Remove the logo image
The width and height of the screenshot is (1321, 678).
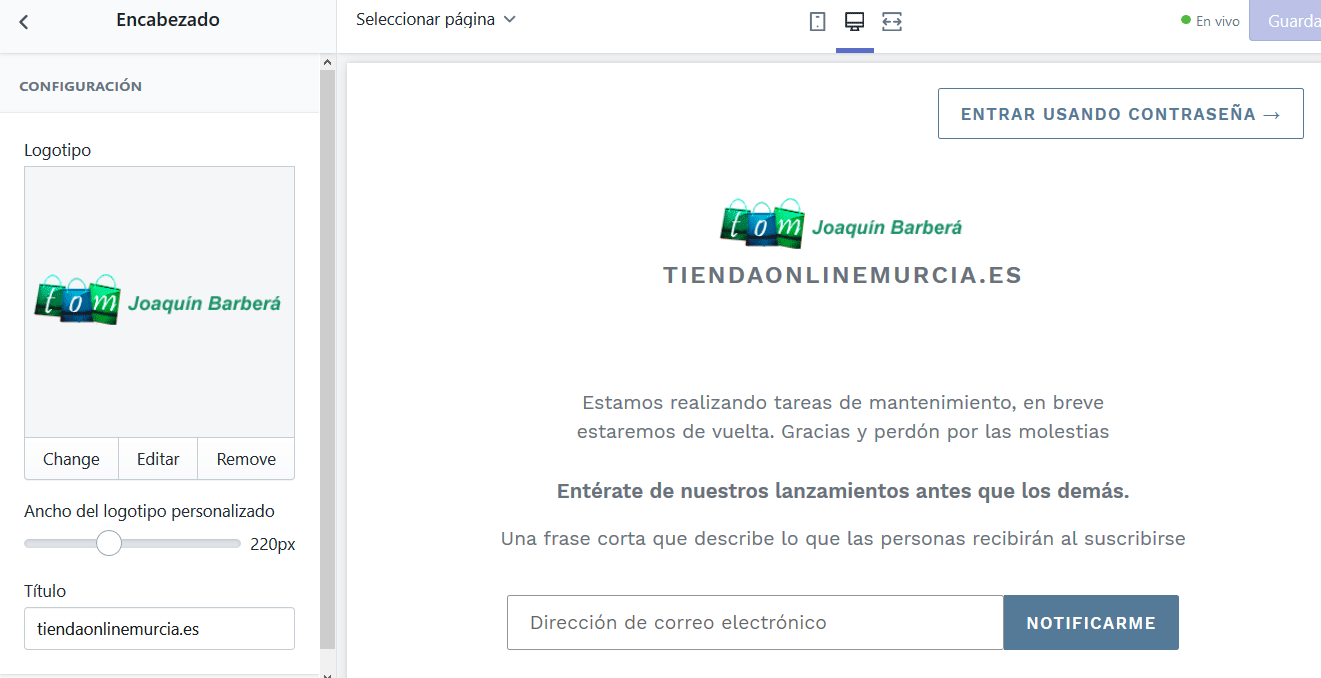pyautogui.click(x=246, y=459)
